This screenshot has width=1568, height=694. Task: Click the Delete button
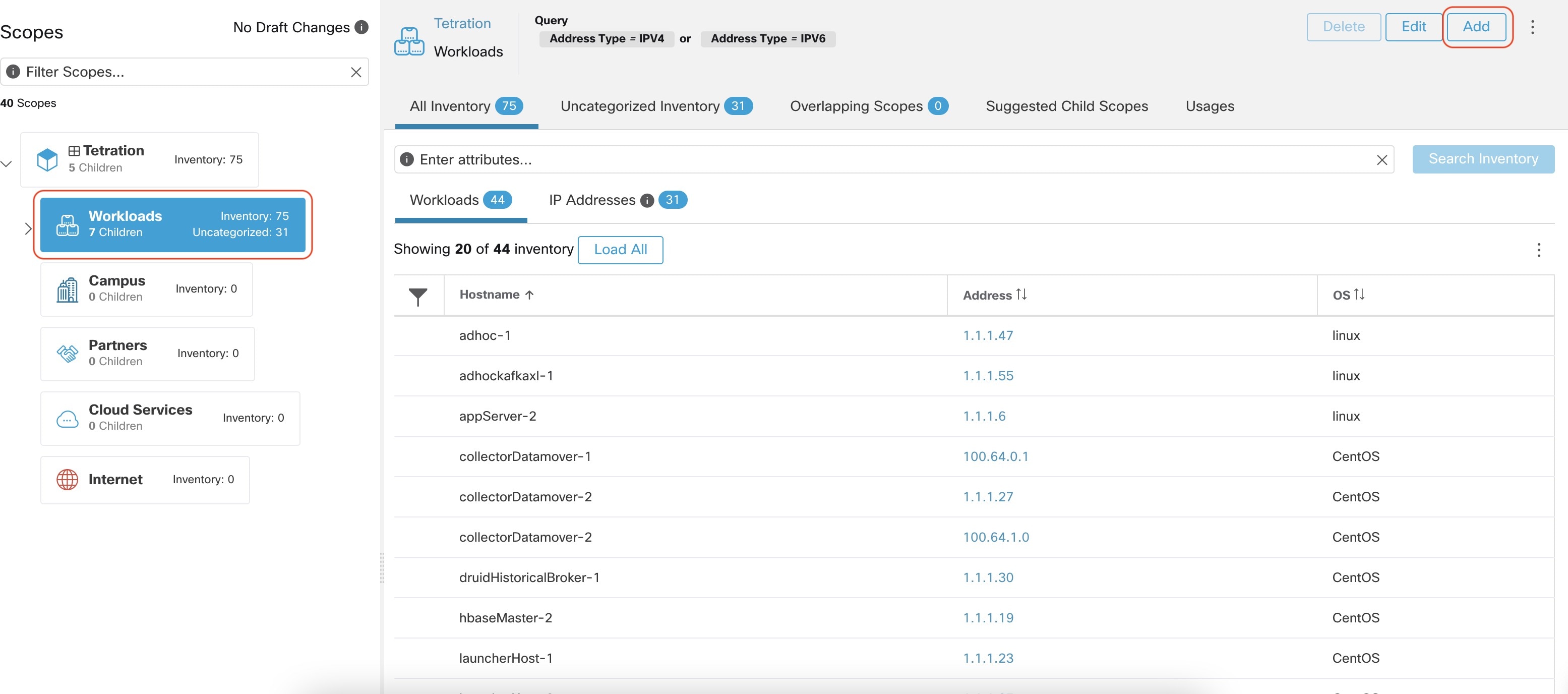tap(1344, 27)
